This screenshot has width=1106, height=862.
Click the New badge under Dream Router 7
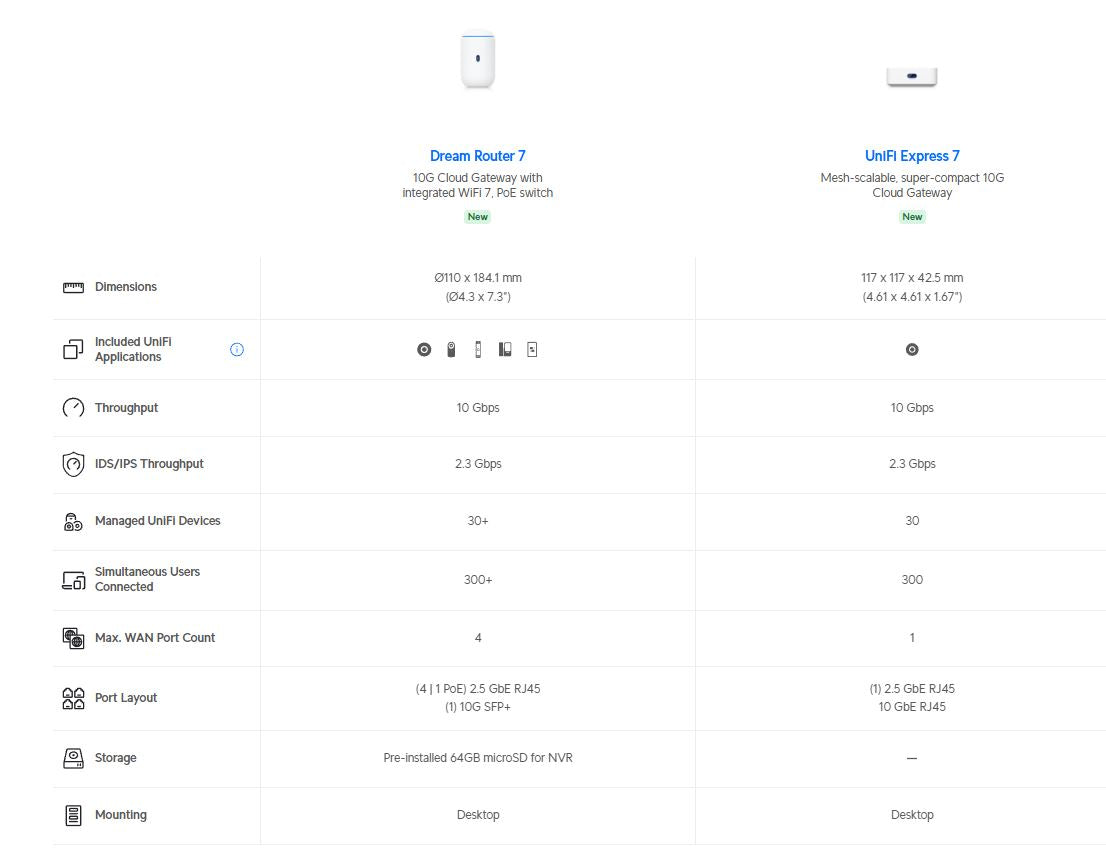(478, 217)
